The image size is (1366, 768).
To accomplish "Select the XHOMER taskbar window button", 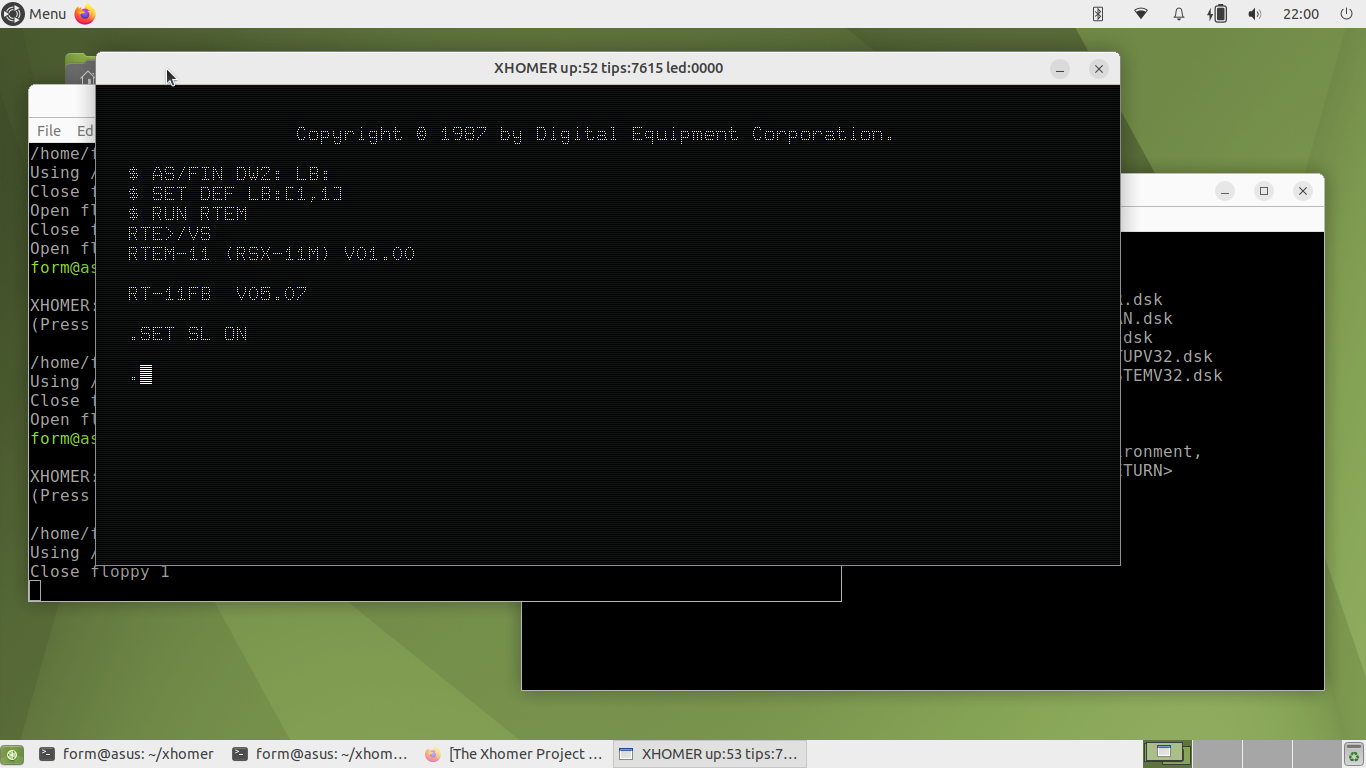I will (x=708, y=754).
